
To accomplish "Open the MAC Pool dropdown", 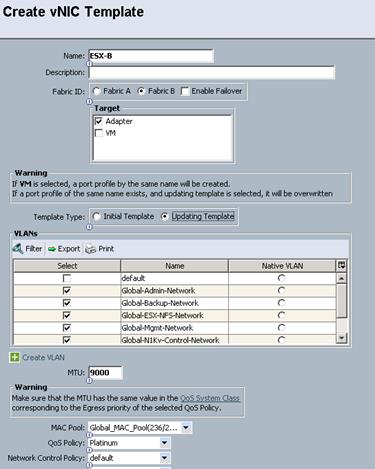I will click(186, 427).
